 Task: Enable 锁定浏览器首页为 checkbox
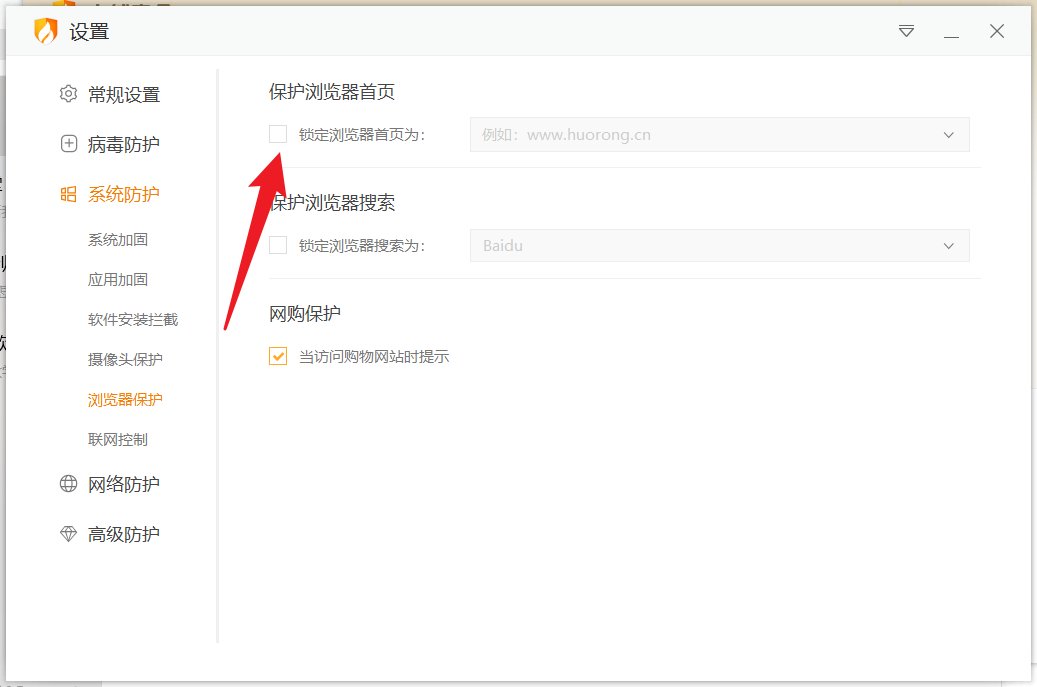pos(277,133)
